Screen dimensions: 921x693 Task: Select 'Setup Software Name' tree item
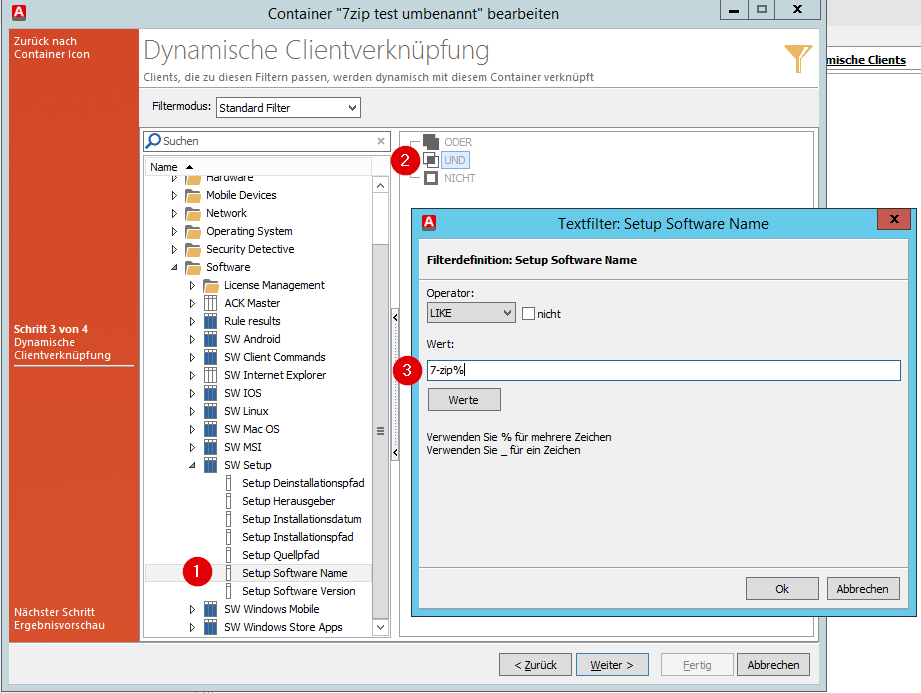(294, 573)
